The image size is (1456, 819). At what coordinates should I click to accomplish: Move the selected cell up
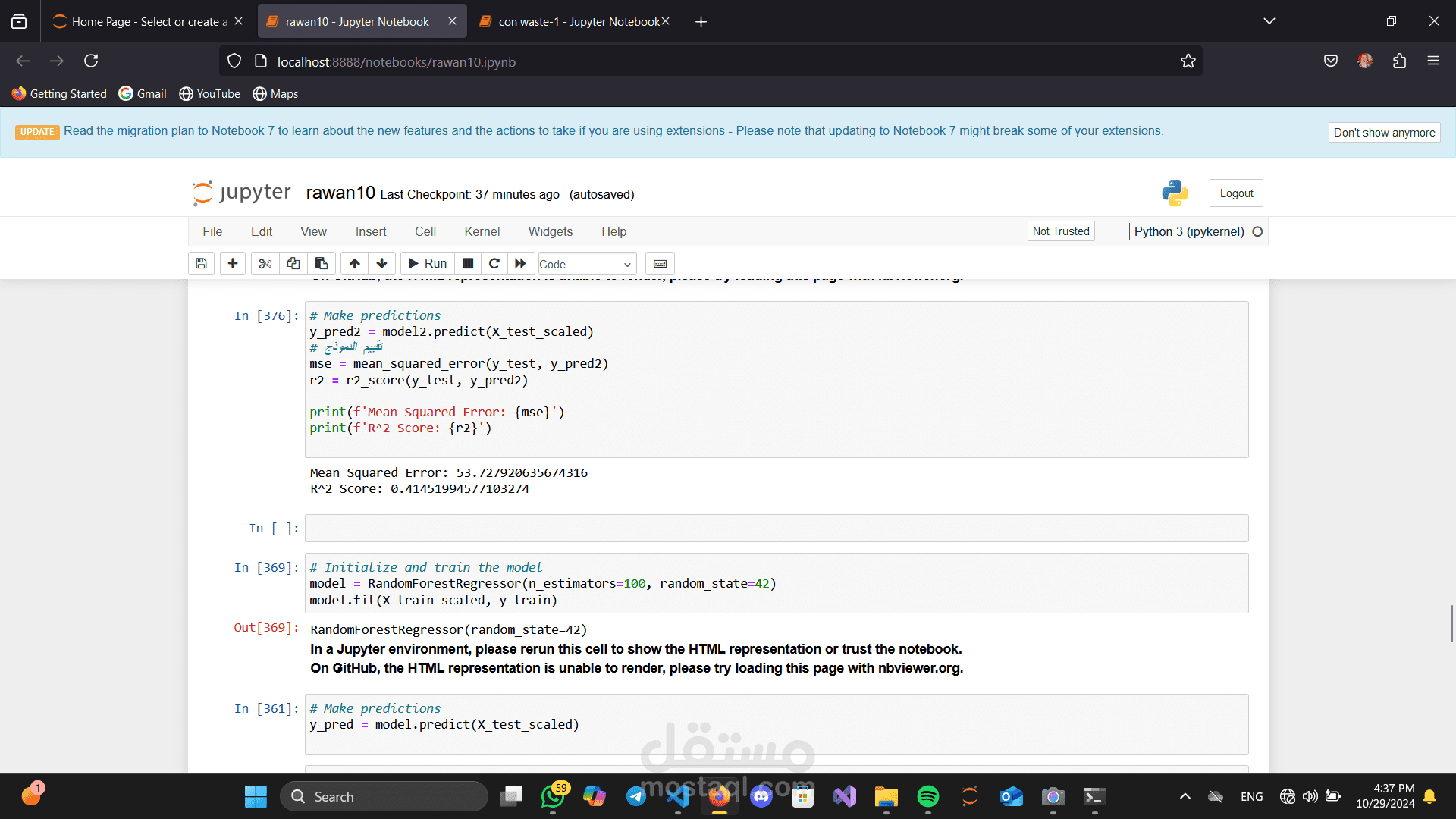355,263
